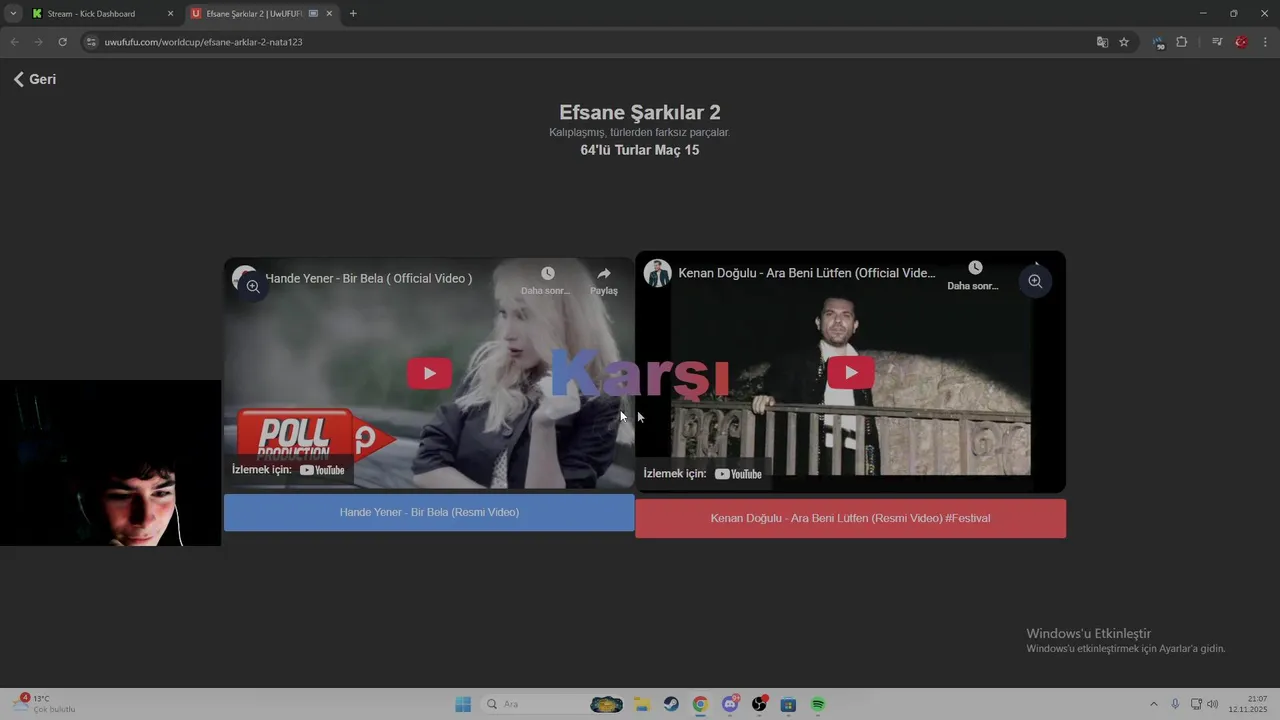Expand the tab search dropdown

pos(13,14)
